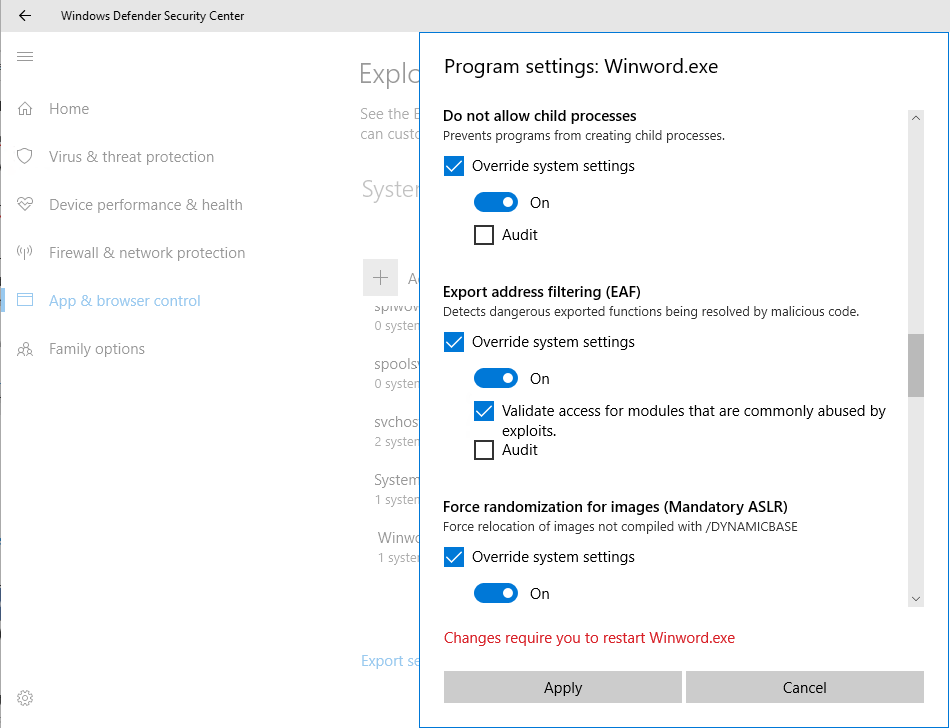Click scrollbar down arrow in program settings
Viewport: 950px width, 728px height.
916,598
